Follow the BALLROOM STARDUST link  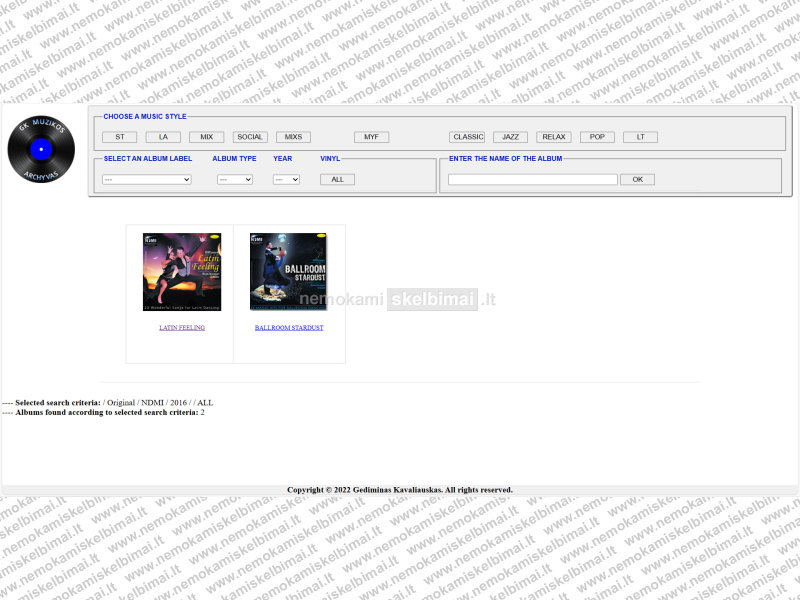(289, 328)
